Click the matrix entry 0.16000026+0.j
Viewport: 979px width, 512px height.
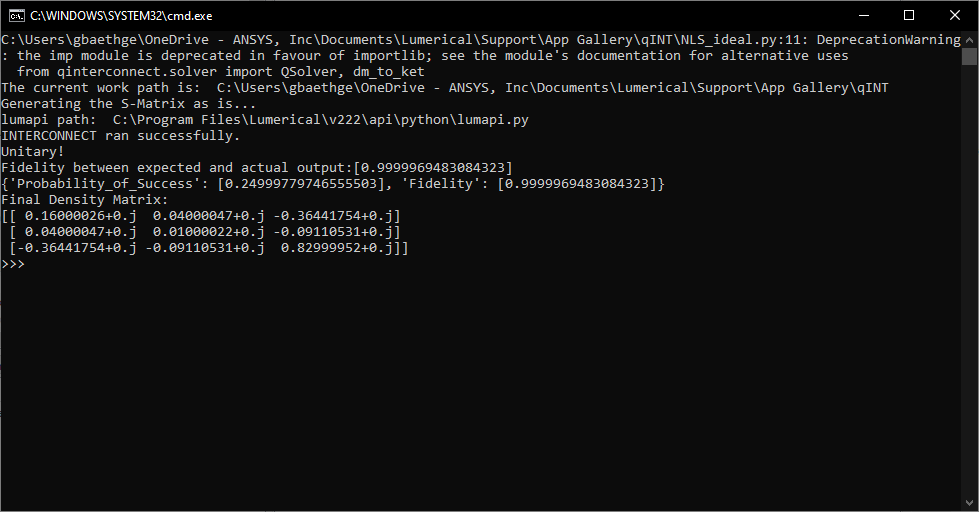81,216
